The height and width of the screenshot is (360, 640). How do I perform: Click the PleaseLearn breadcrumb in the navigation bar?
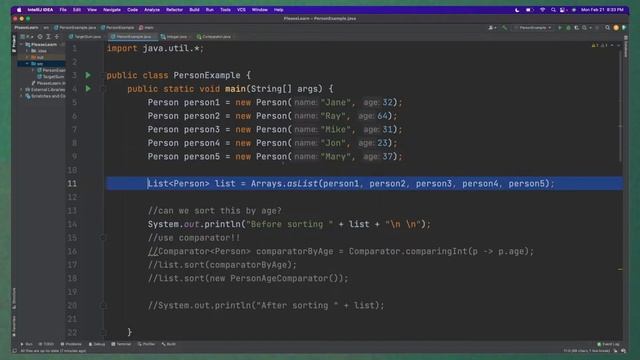point(26,28)
